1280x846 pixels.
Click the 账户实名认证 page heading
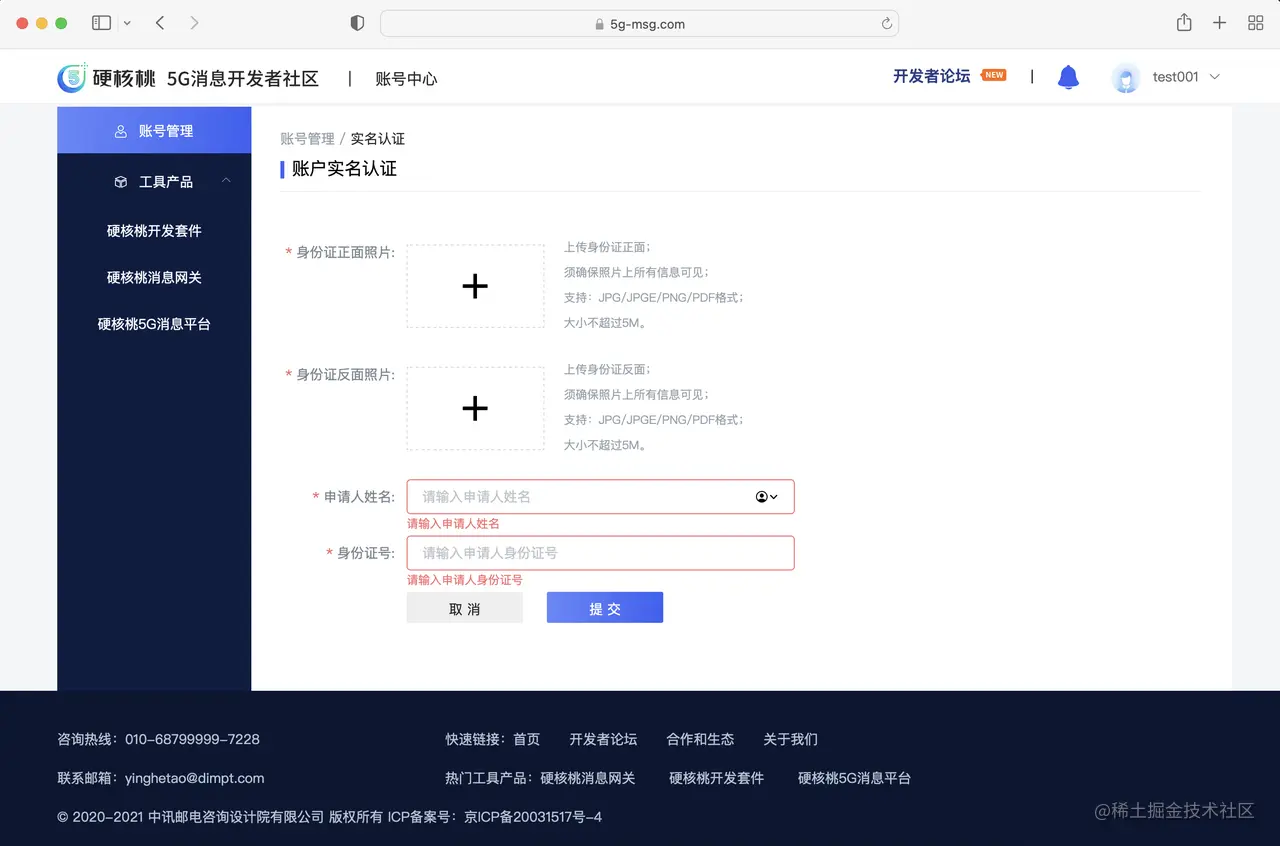(x=344, y=169)
